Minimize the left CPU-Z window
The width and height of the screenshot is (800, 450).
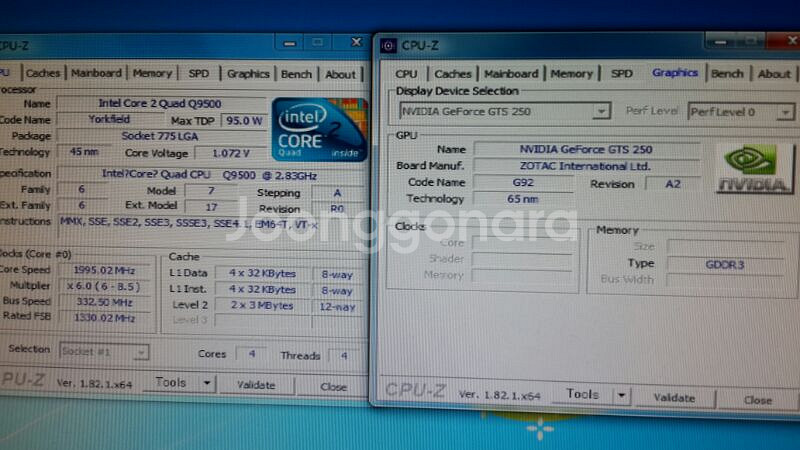(289, 44)
